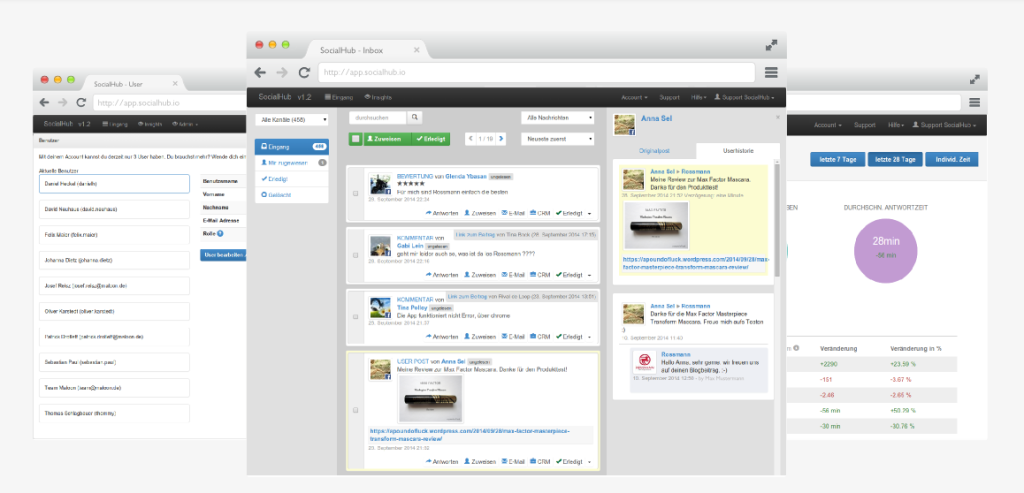Click the durchsuchen search field
Screen dimensions: 1024x493
(x=378, y=118)
